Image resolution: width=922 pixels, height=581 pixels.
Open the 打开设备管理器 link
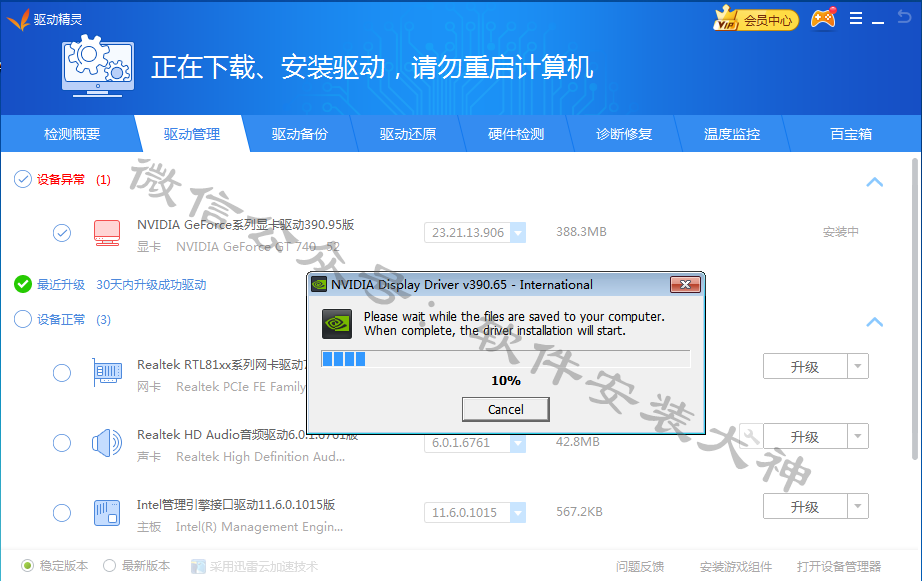click(x=839, y=566)
